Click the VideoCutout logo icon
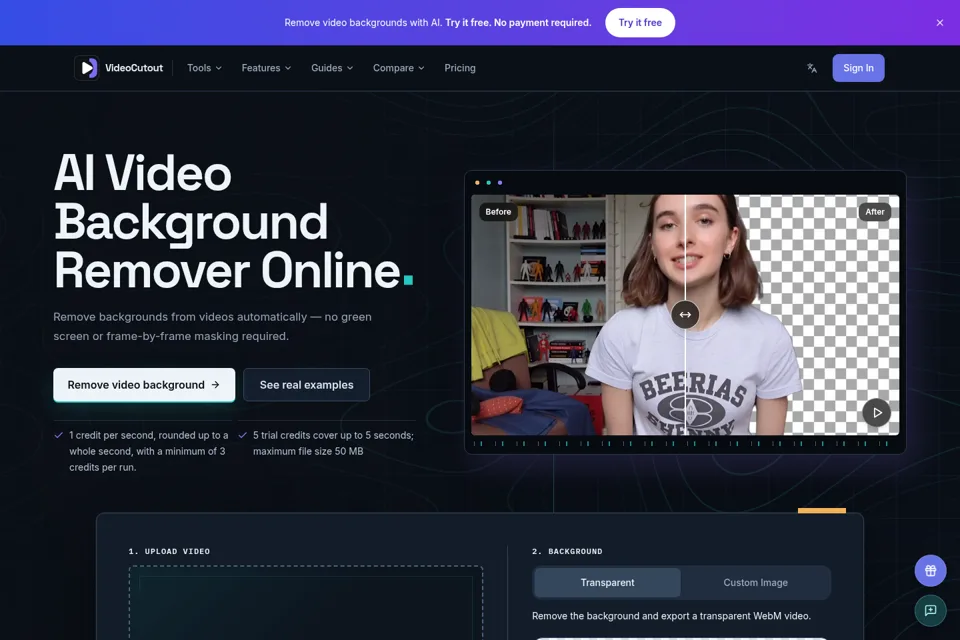The width and height of the screenshot is (960, 640). (86, 68)
